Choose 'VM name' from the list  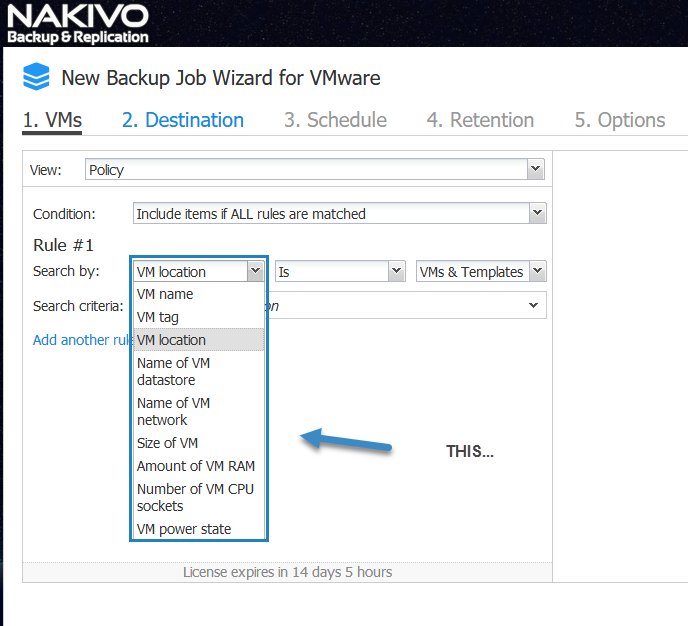point(199,294)
